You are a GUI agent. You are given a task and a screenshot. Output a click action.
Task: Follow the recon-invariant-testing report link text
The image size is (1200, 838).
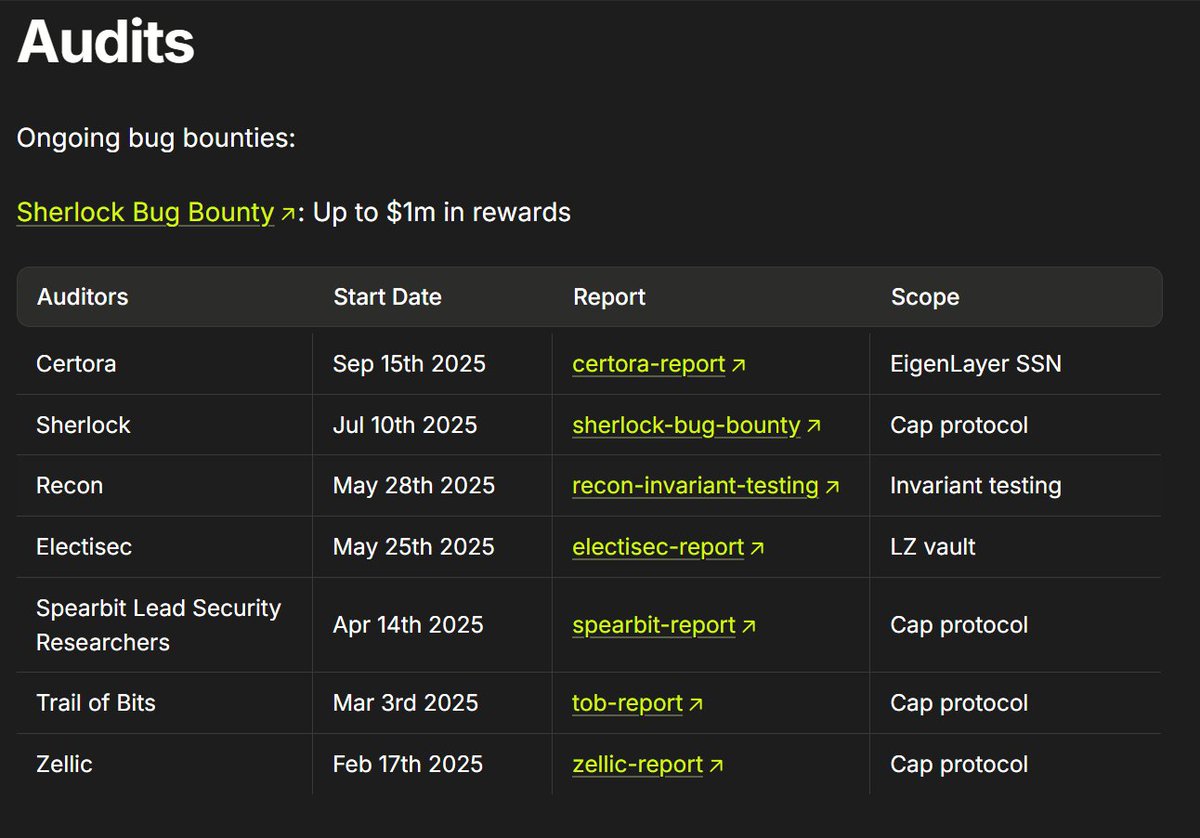(695, 486)
